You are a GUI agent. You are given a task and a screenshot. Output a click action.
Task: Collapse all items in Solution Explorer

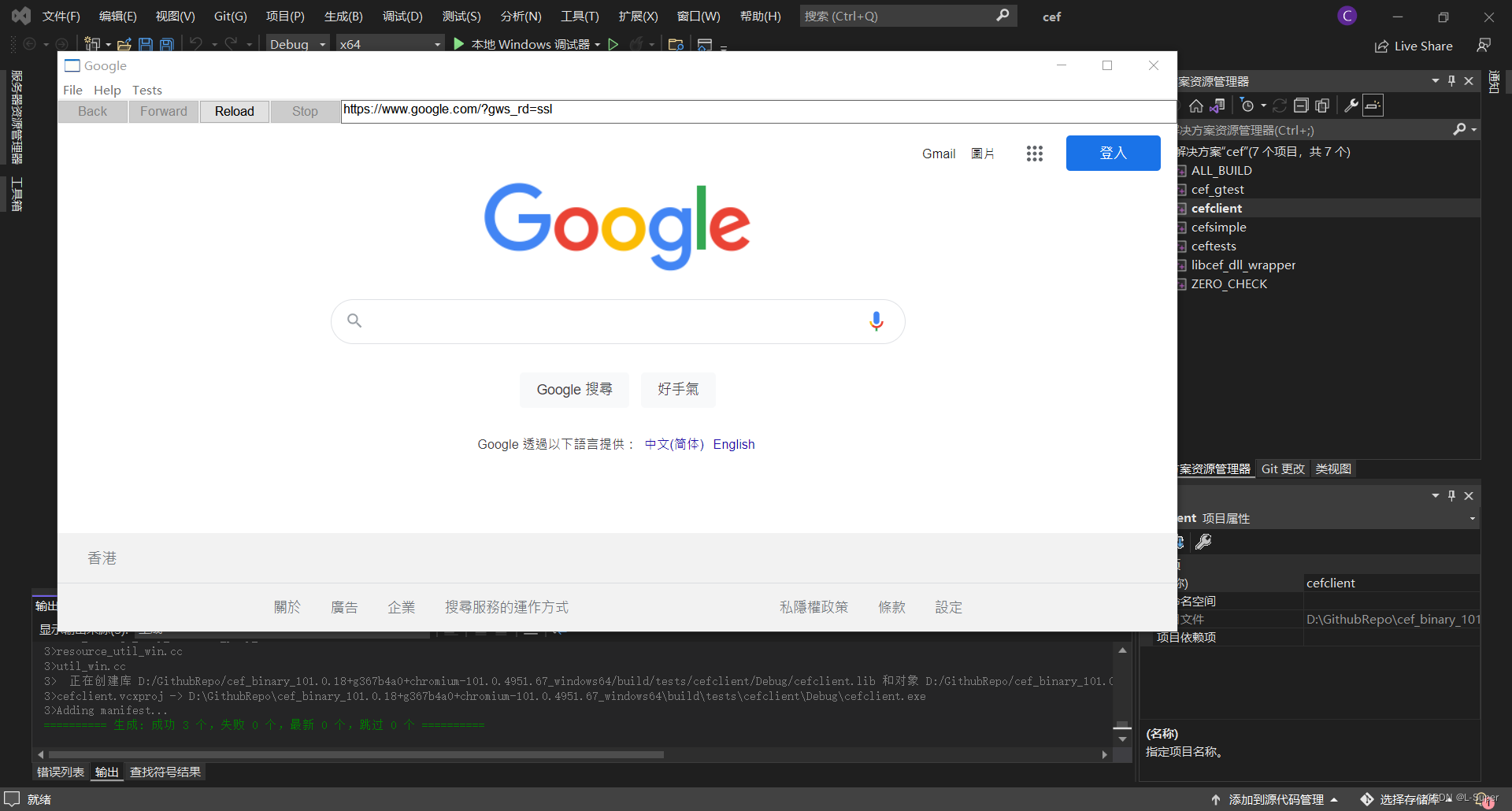[x=1301, y=106]
